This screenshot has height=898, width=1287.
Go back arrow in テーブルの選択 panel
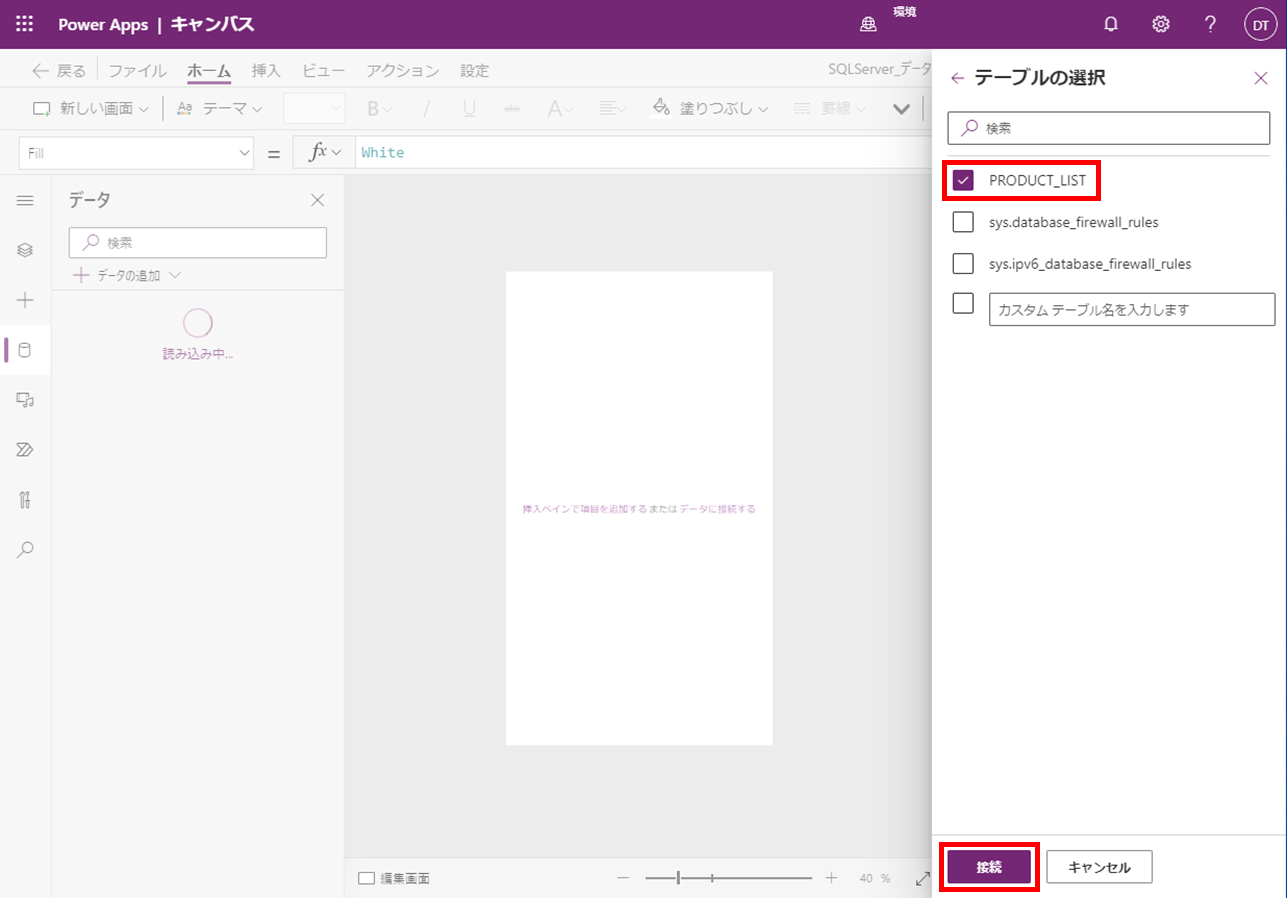point(958,78)
